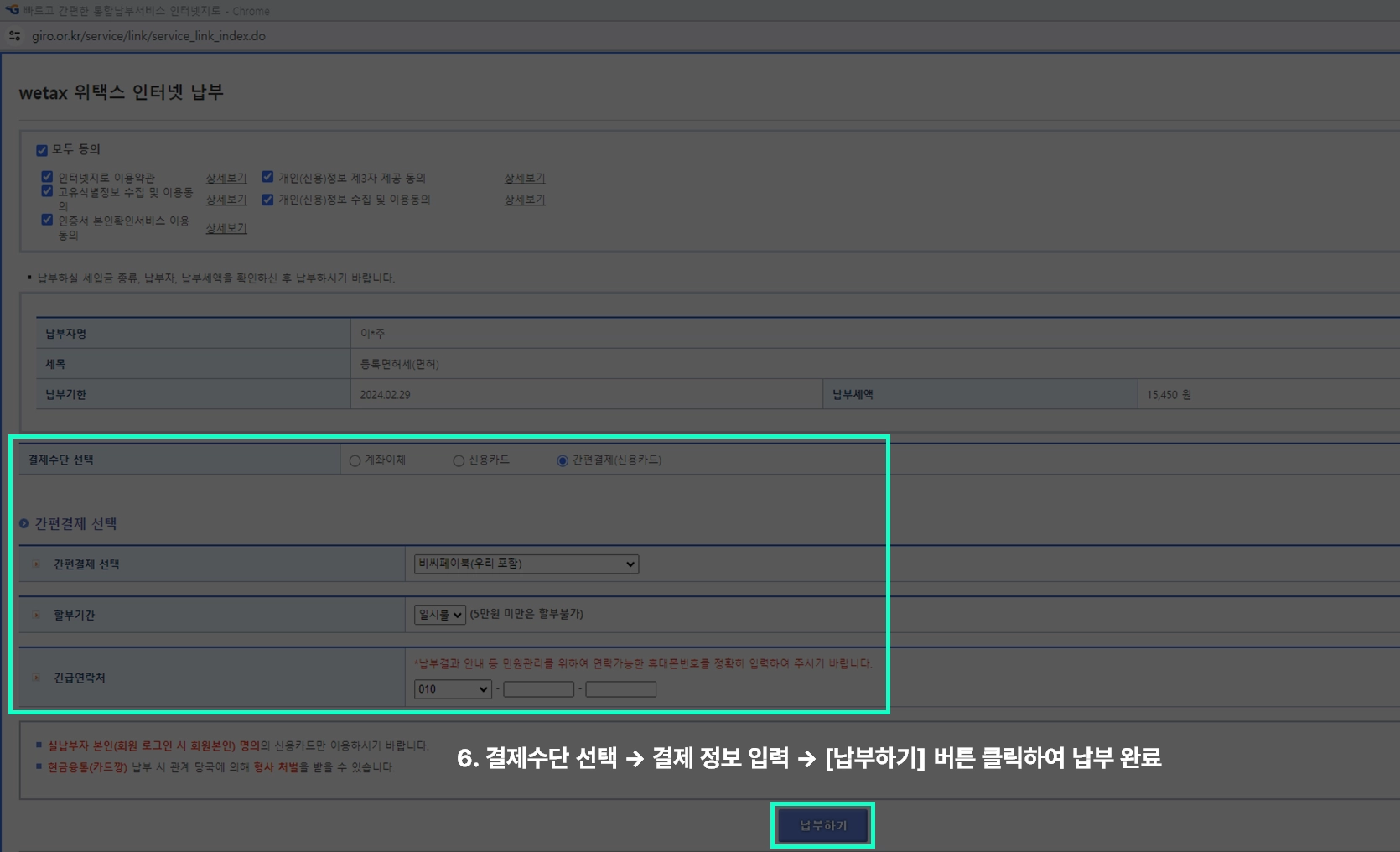The image size is (1400, 852).
Task: Uncheck the 인터넷지로 이용약관 checkbox
Action: point(47,177)
